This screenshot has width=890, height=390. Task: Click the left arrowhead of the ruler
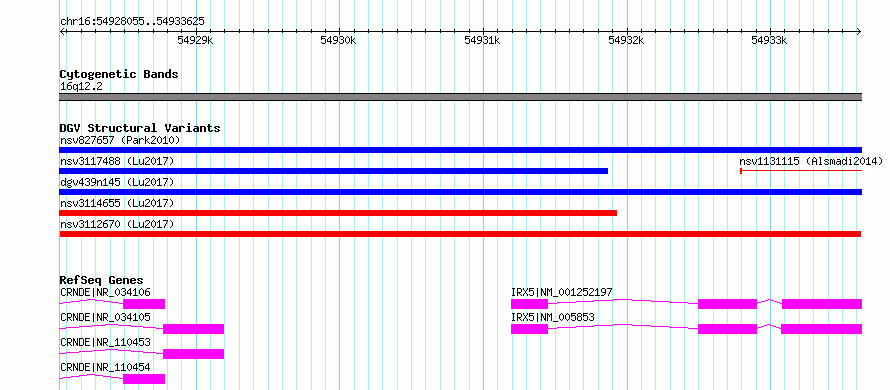tap(62, 31)
